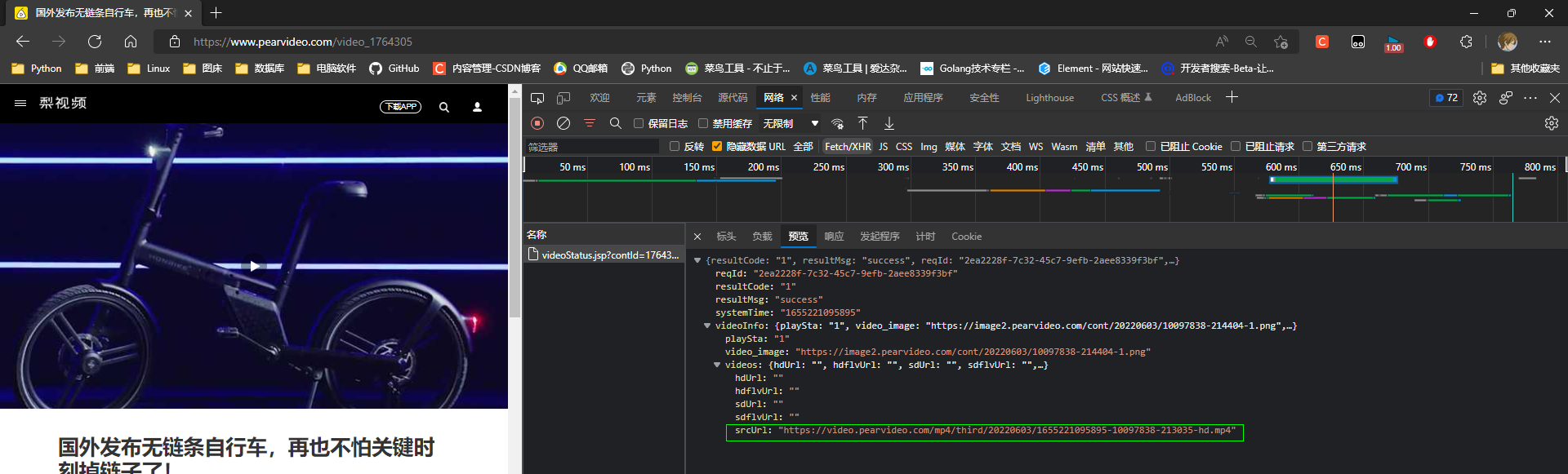Click the CSDN extension icon in toolbar
1568x474 pixels.
(1322, 42)
